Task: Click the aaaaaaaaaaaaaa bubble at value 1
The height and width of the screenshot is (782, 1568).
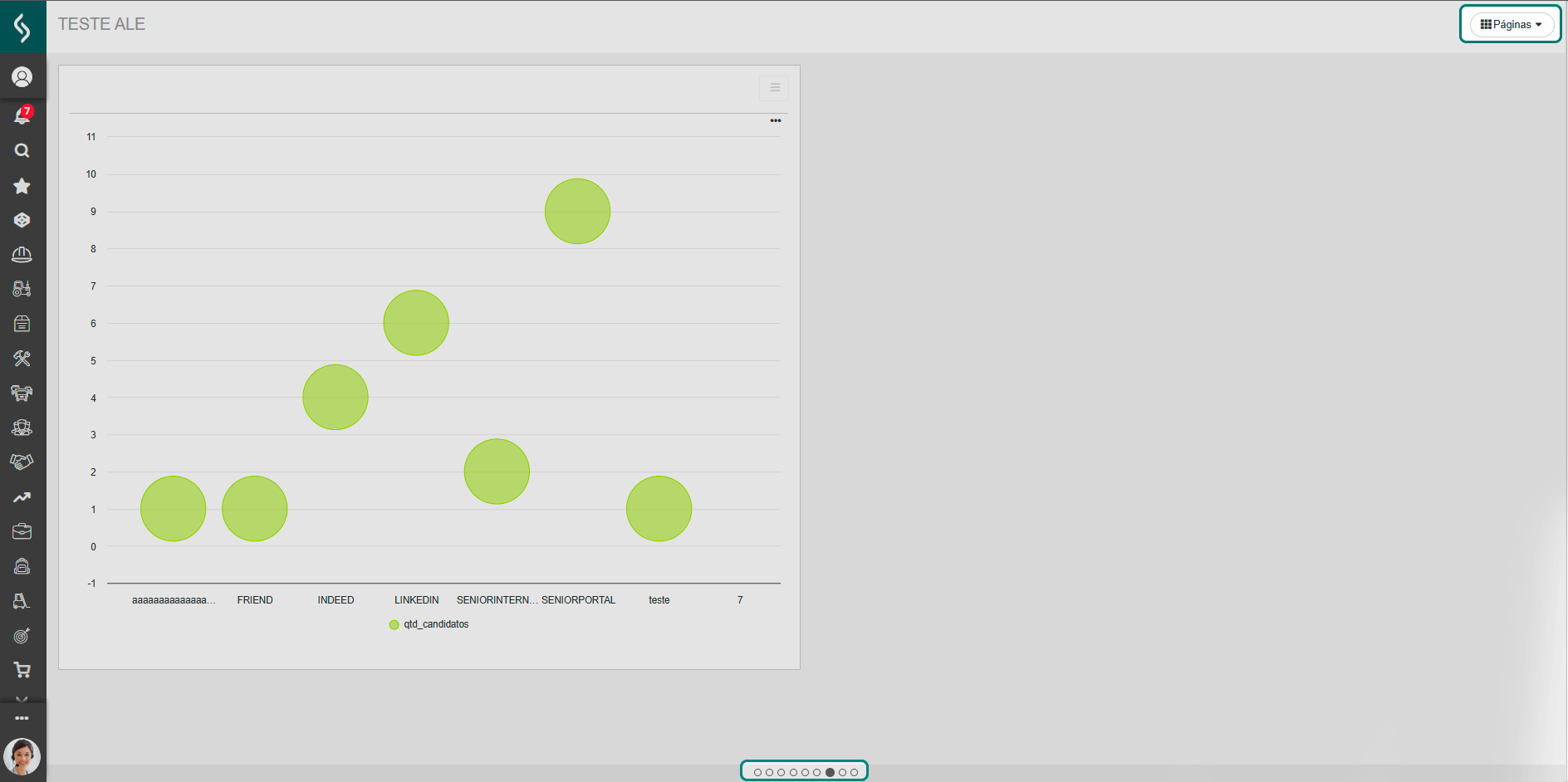Action: (174, 509)
